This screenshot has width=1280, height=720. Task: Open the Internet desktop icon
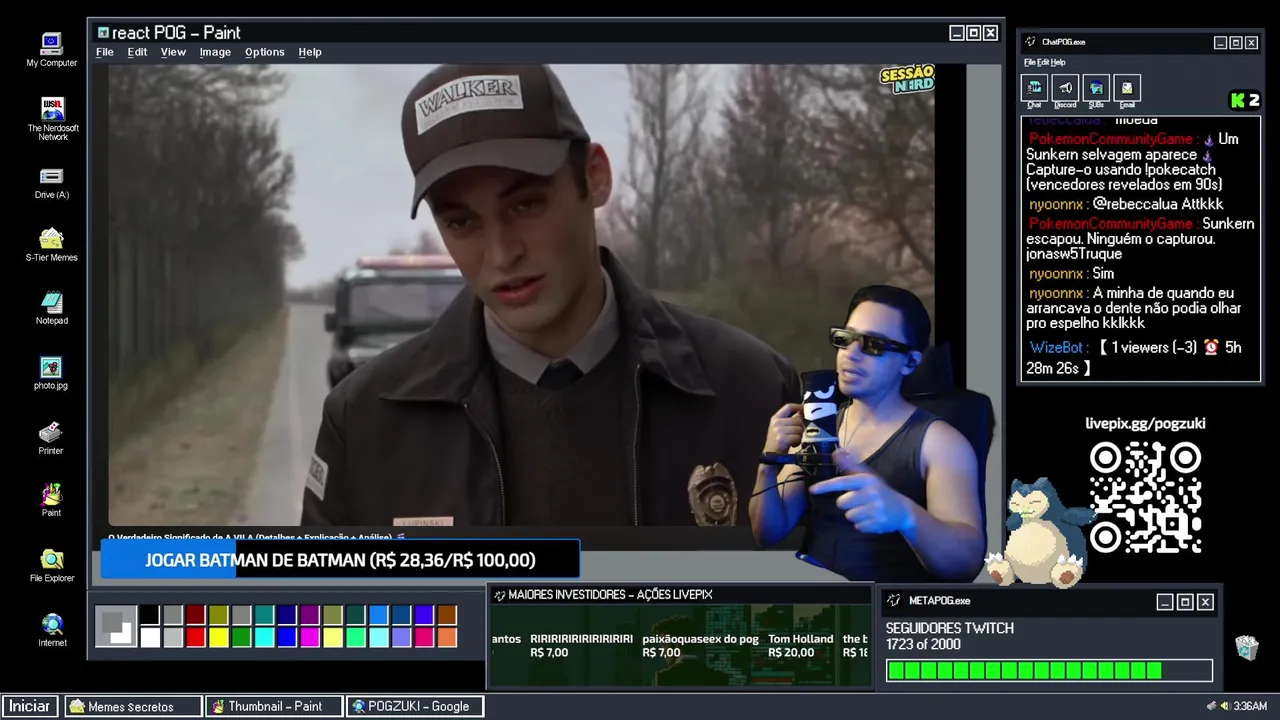[52, 630]
